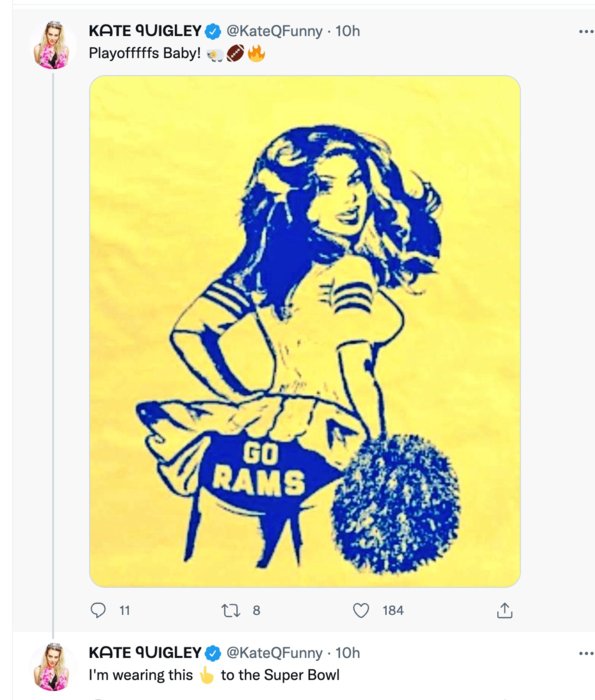Click the 10h timestamp on second tweet
The width and height of the screenshot is (595, 700).
click(x=347, y=653)
